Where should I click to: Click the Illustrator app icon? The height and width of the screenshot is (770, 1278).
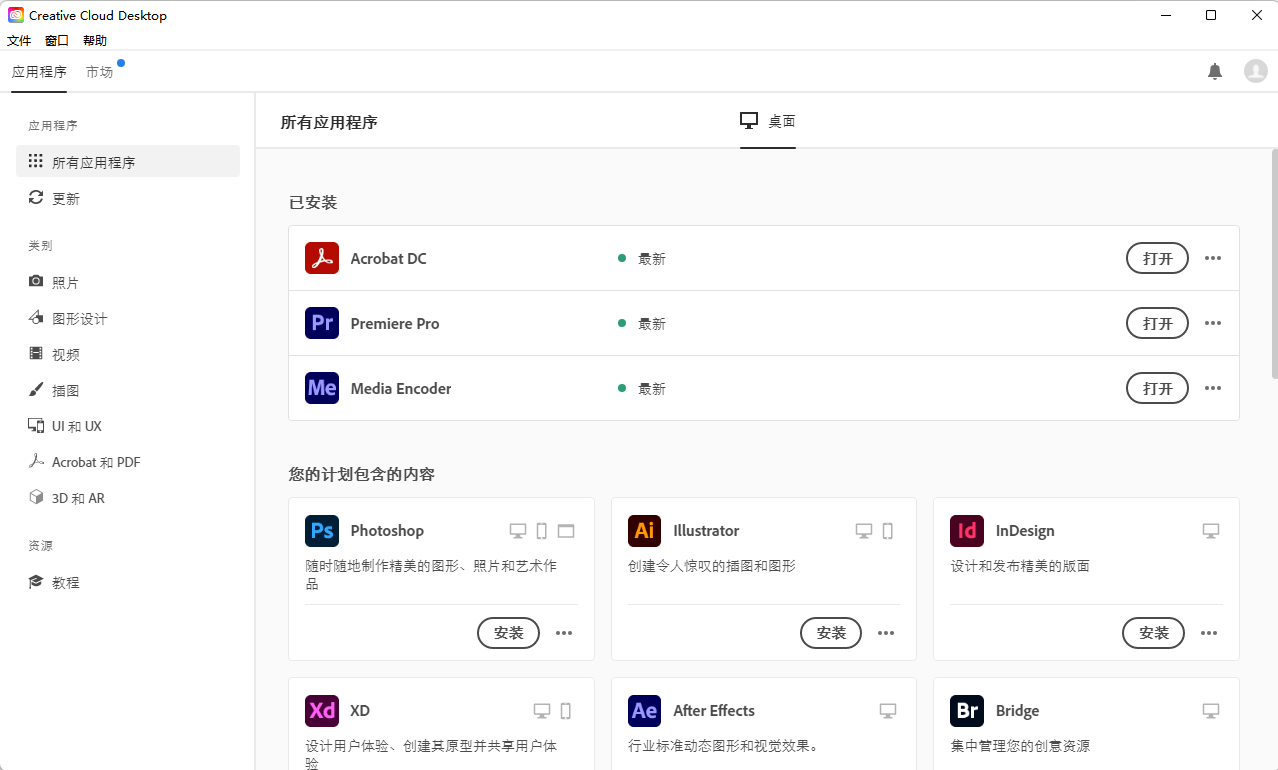click(x=645, y=530)
